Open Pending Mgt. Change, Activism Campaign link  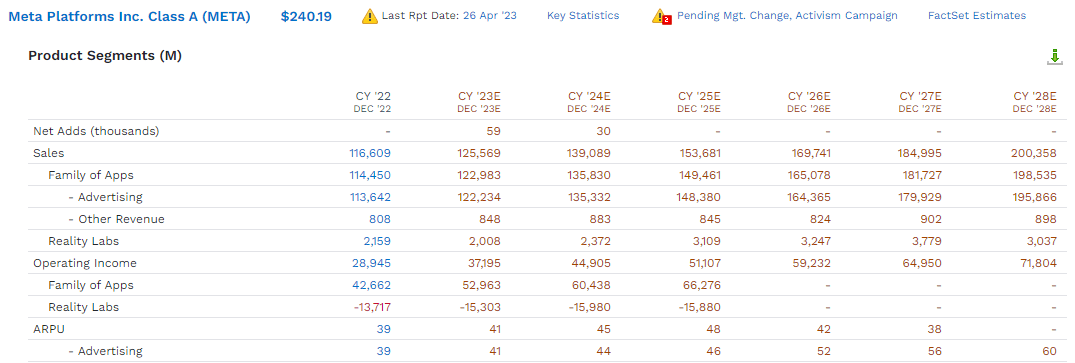click(x=787, y=16)
